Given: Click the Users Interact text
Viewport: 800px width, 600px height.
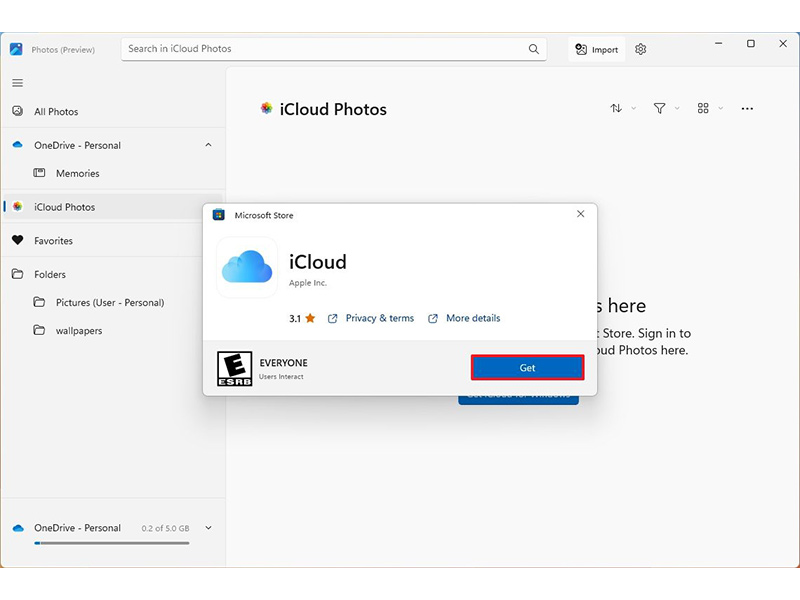Looking at the screenshot, I should 281,377.
